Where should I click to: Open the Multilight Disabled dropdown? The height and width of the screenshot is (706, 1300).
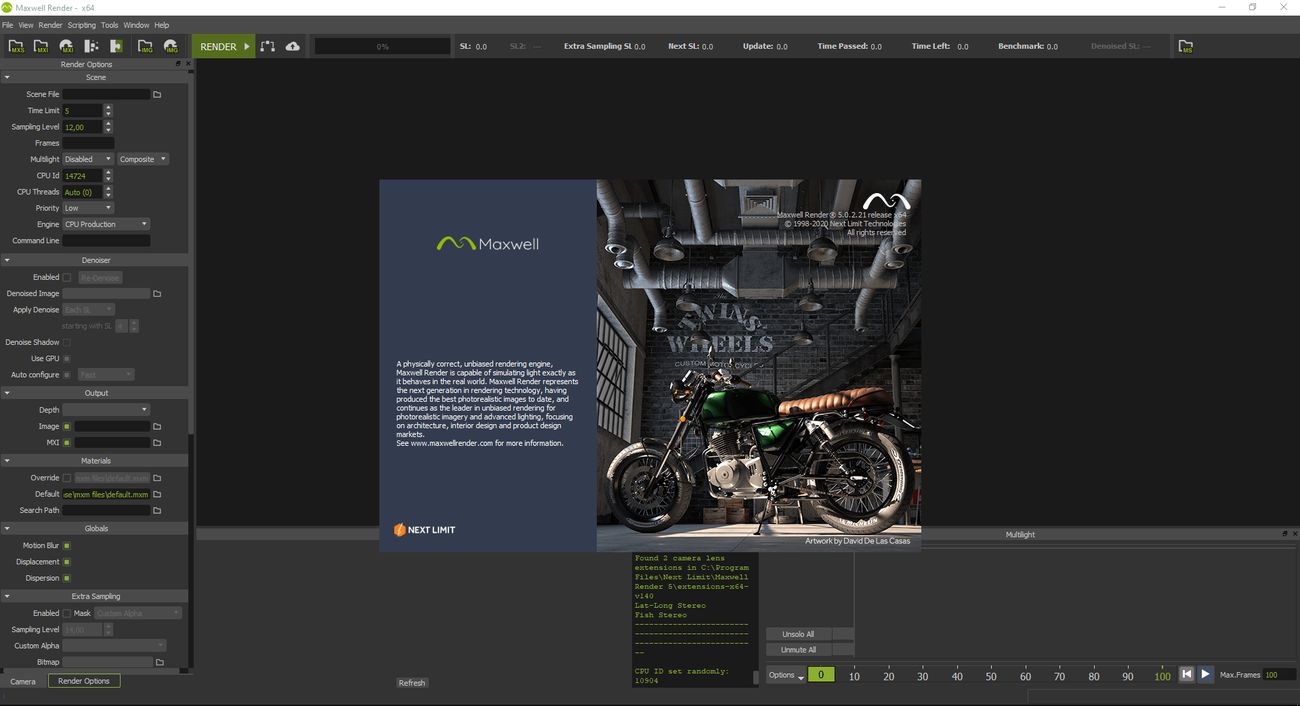(87, 159)
